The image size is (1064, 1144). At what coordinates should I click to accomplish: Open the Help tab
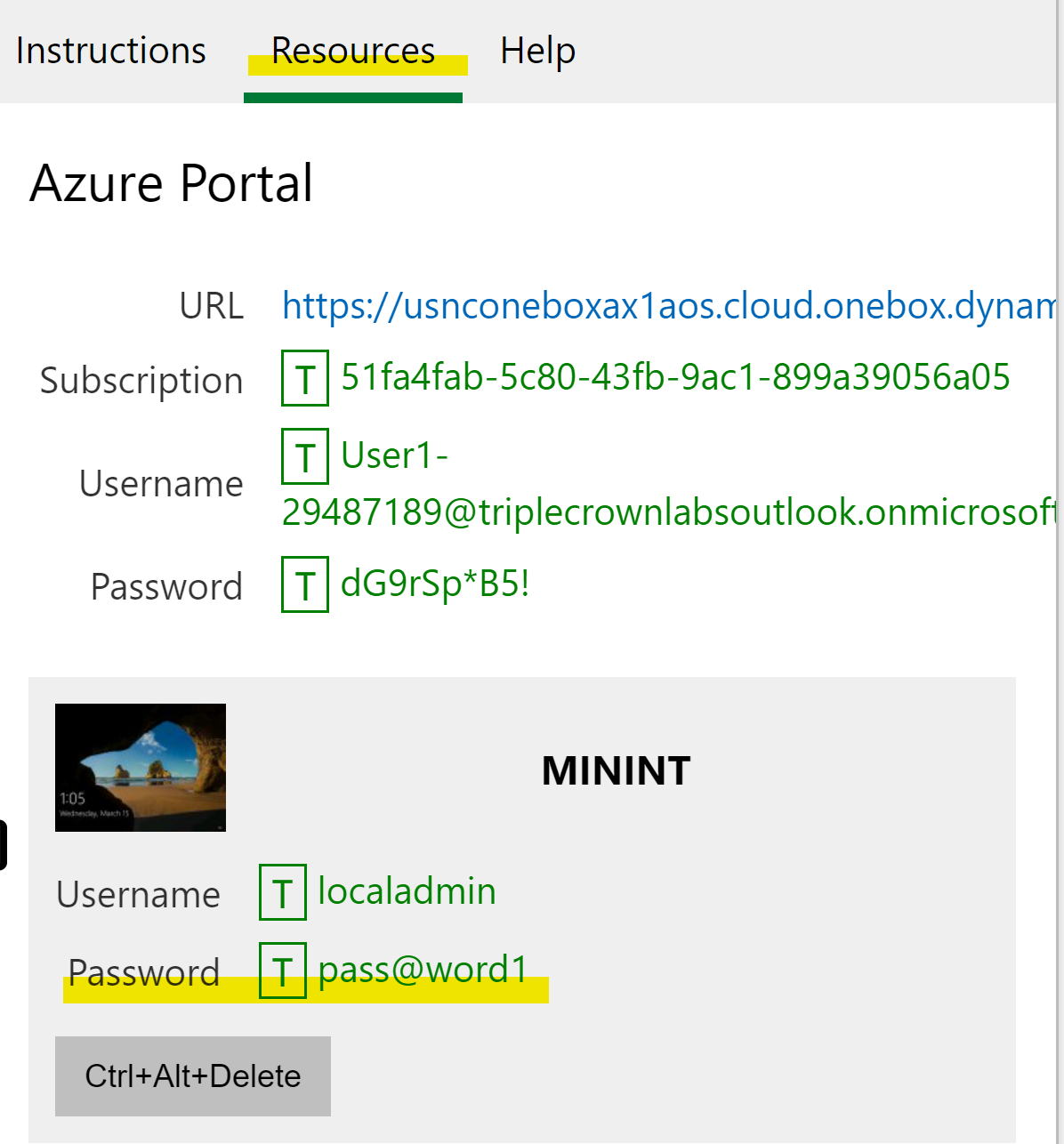(x=537, y=51)
